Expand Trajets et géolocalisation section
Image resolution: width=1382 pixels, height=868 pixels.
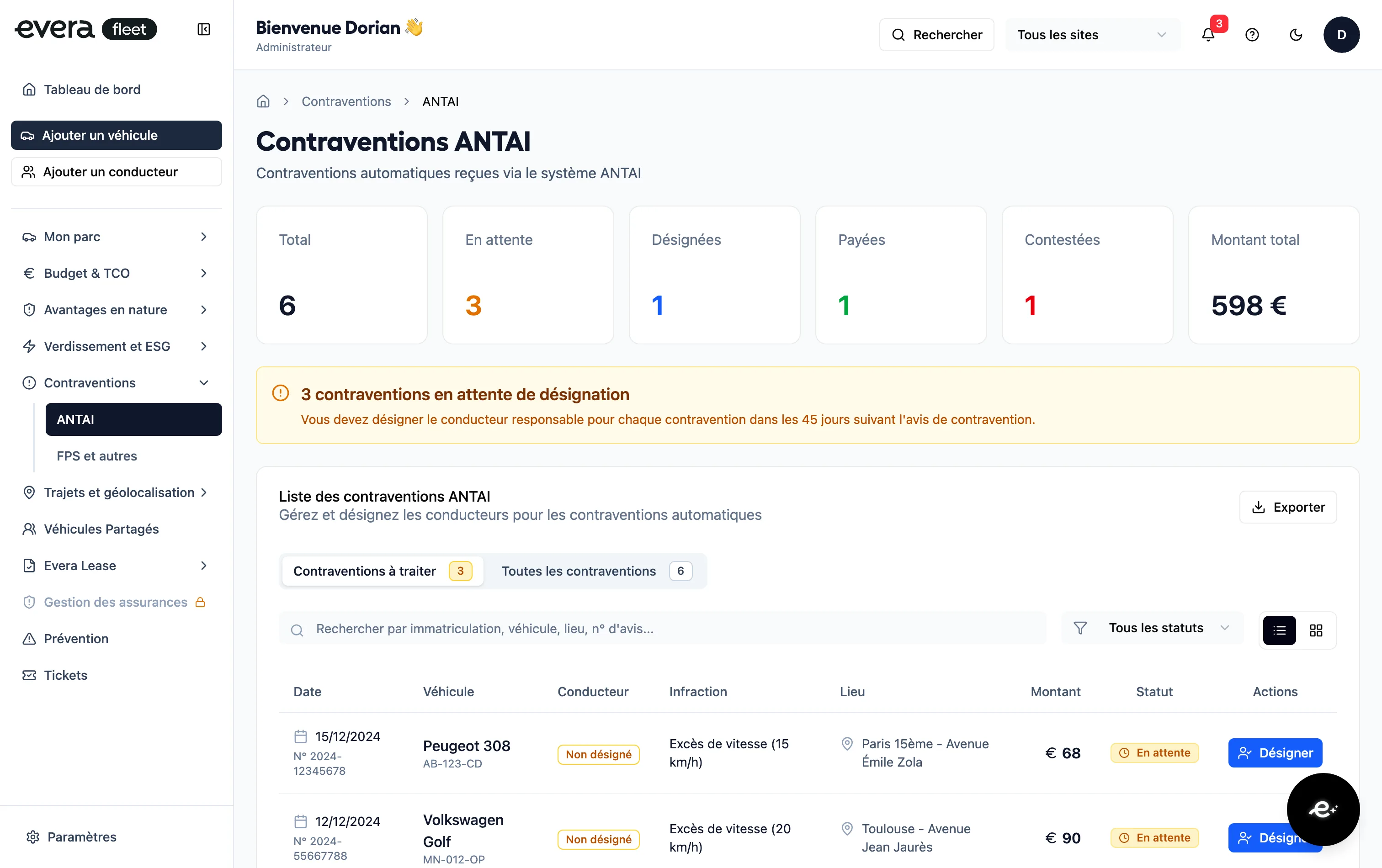[117, 493]
